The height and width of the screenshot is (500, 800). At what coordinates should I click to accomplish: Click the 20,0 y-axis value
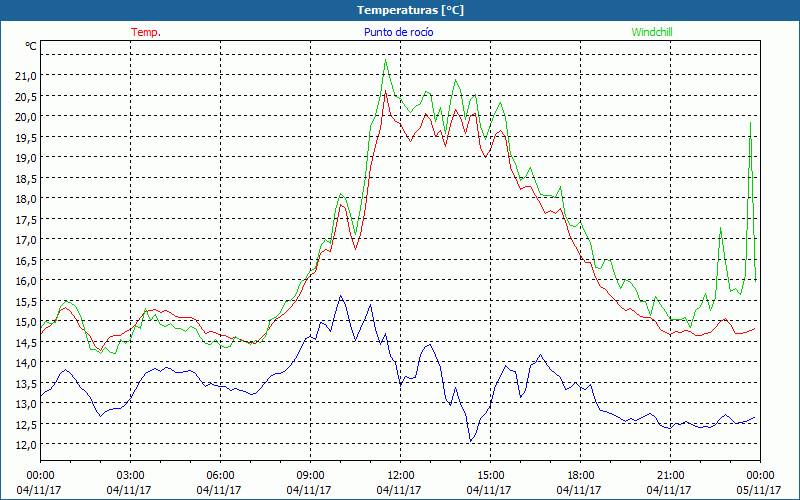(x=27, y=116)
